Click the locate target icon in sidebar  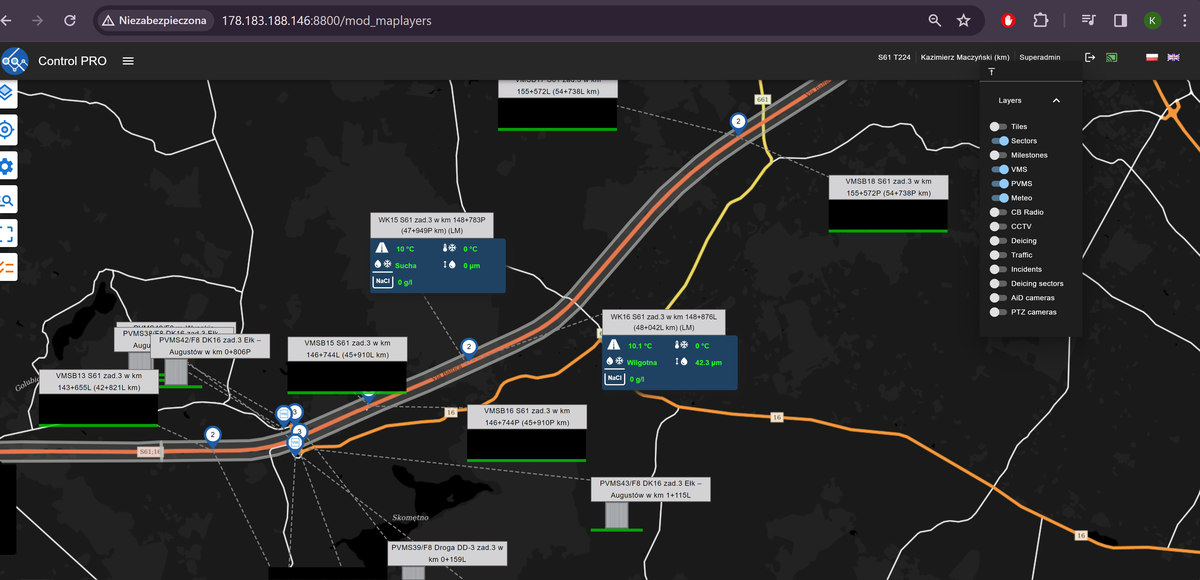pyautogui.click(x=6, y=129)
